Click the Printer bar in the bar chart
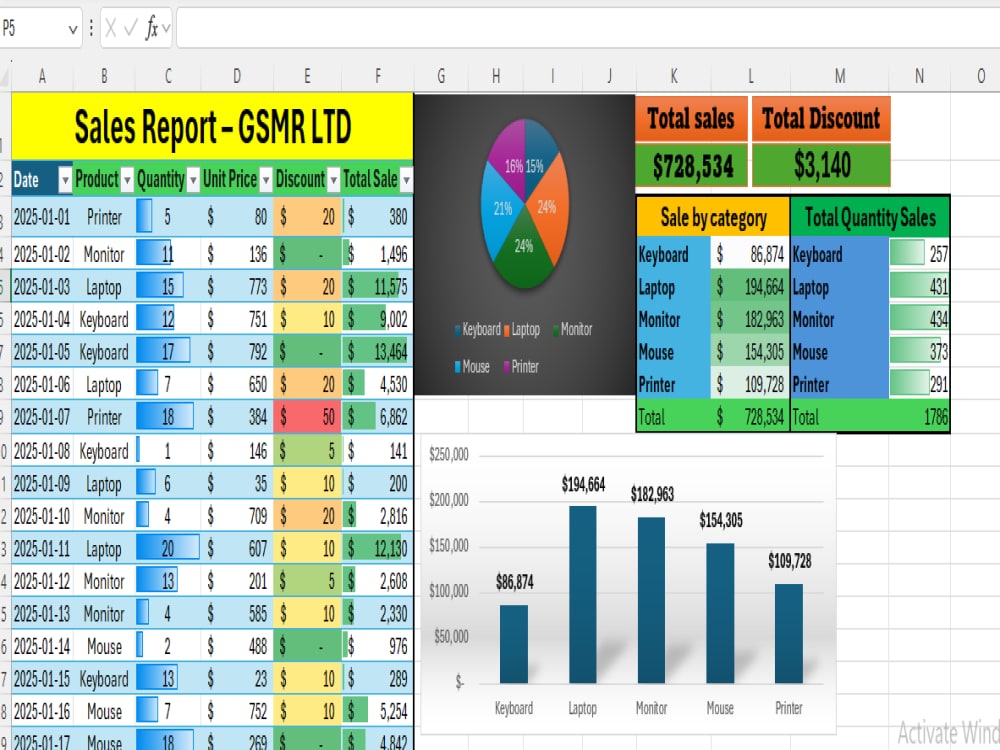The width and height of the screenshot is (1000, 750). click(x=789, y=633)
